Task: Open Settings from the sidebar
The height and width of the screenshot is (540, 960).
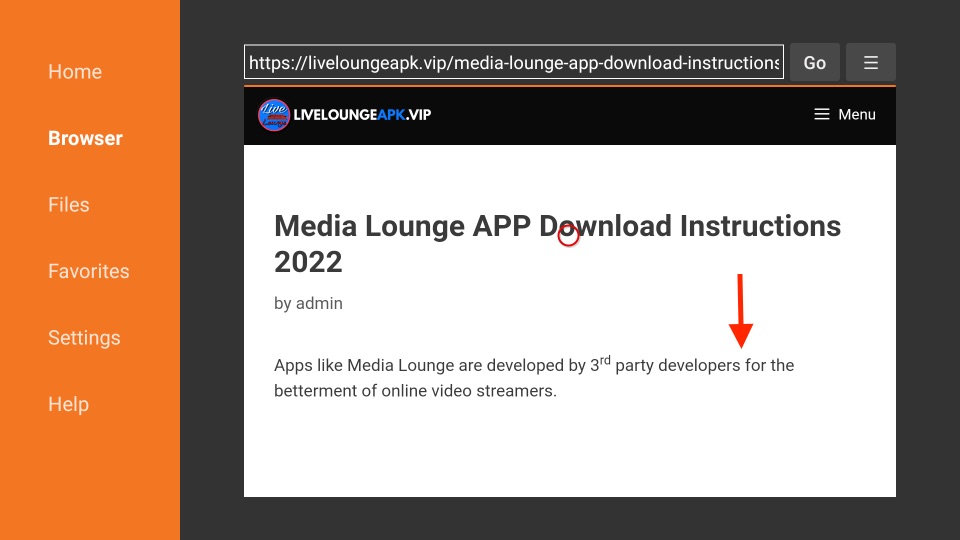Action: pos(84,338)
